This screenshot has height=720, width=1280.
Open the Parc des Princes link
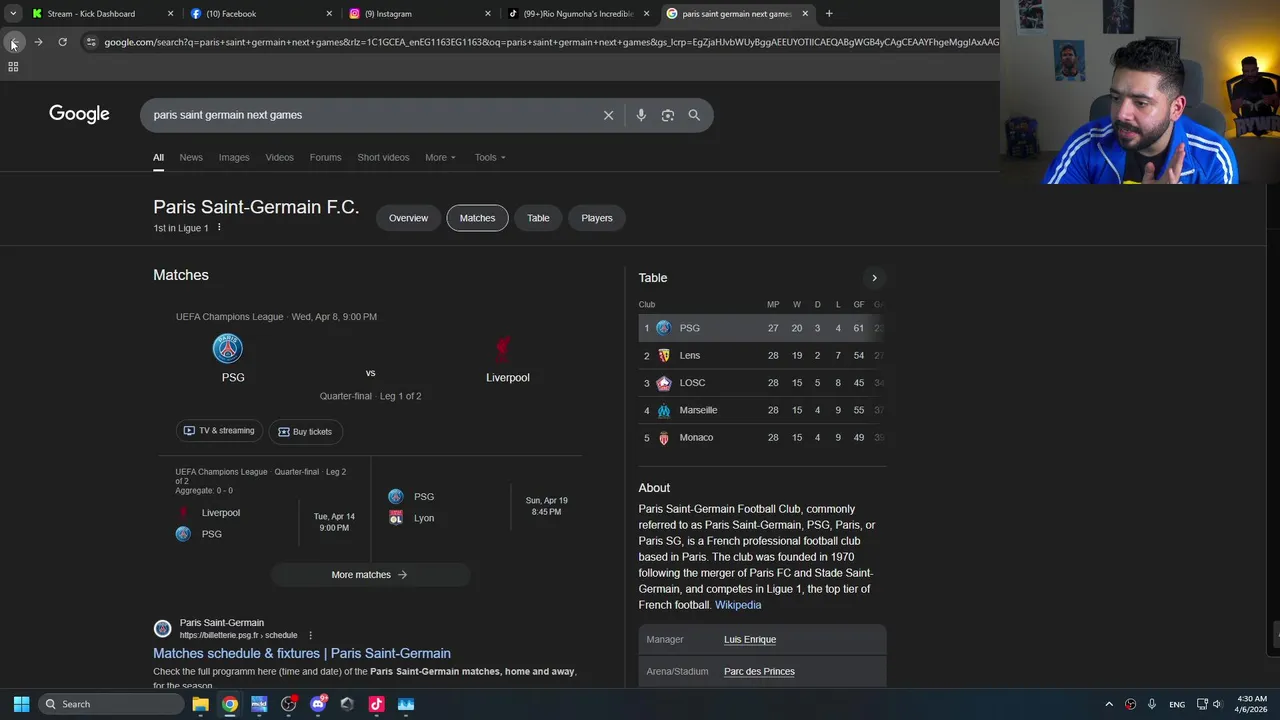(x=759, y=671)
